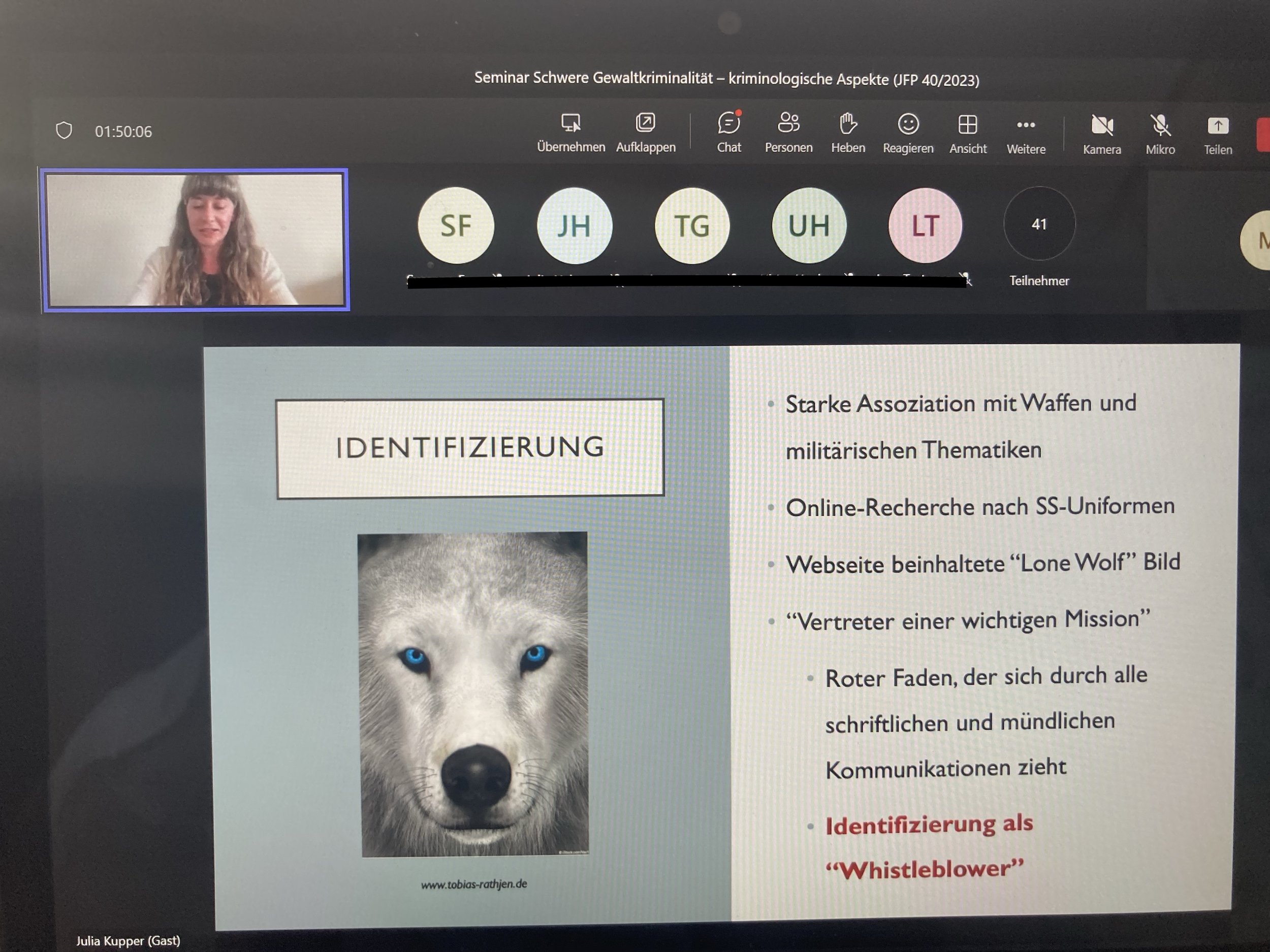This screenshot has width=1270, height=952.
Task: Unmute the Mikro microphone
Action: [x=1160, y=134]
